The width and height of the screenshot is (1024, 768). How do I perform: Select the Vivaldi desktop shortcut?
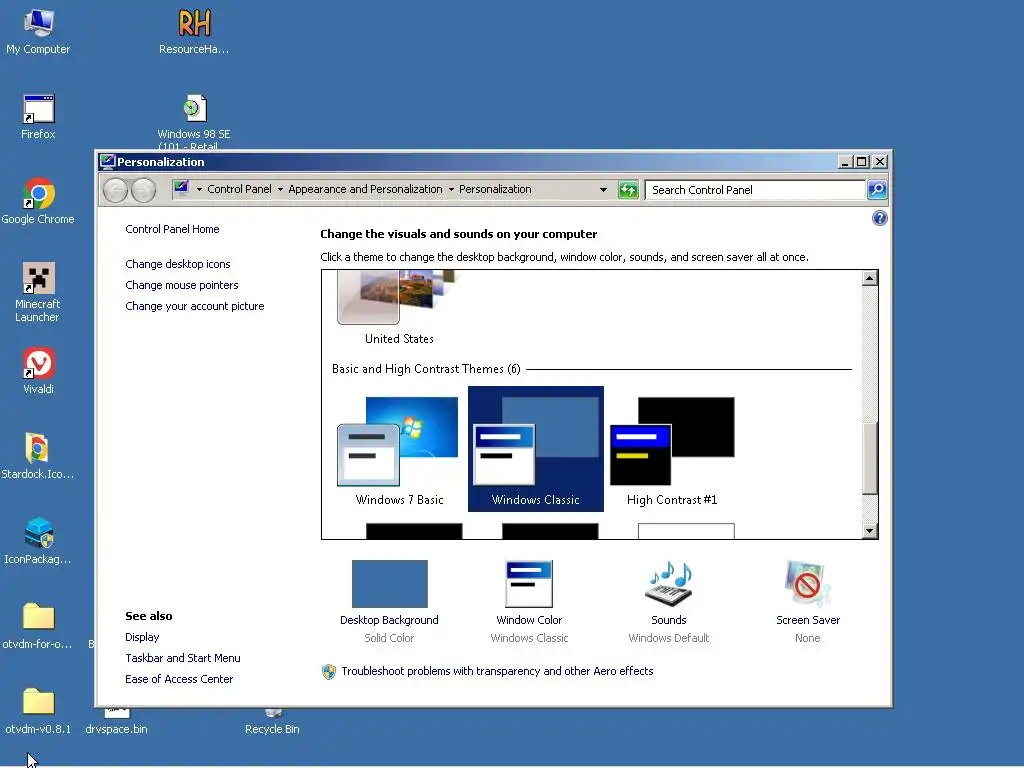[x=38, y=371]
